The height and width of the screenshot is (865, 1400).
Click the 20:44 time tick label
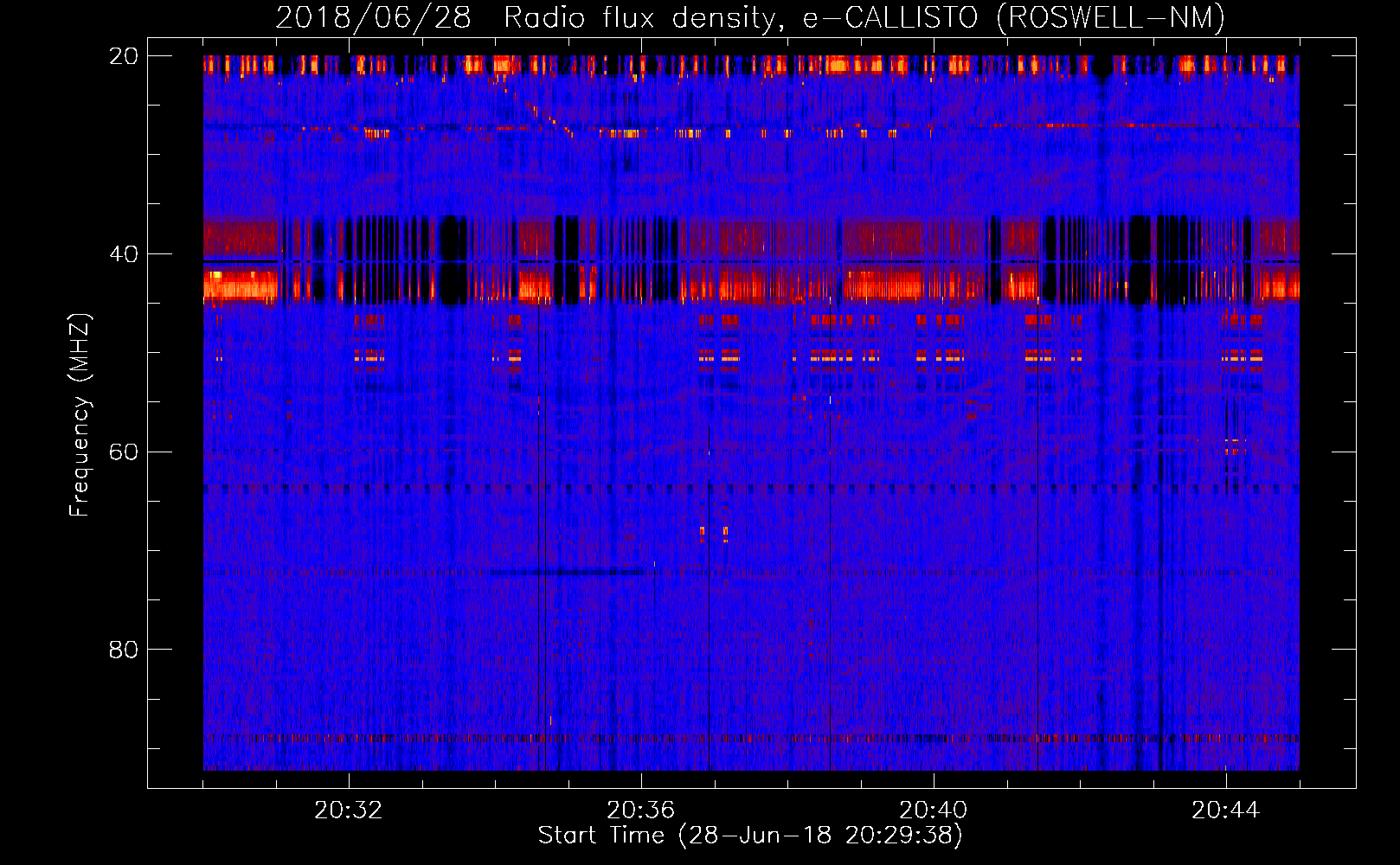(x=1226, y=810)
